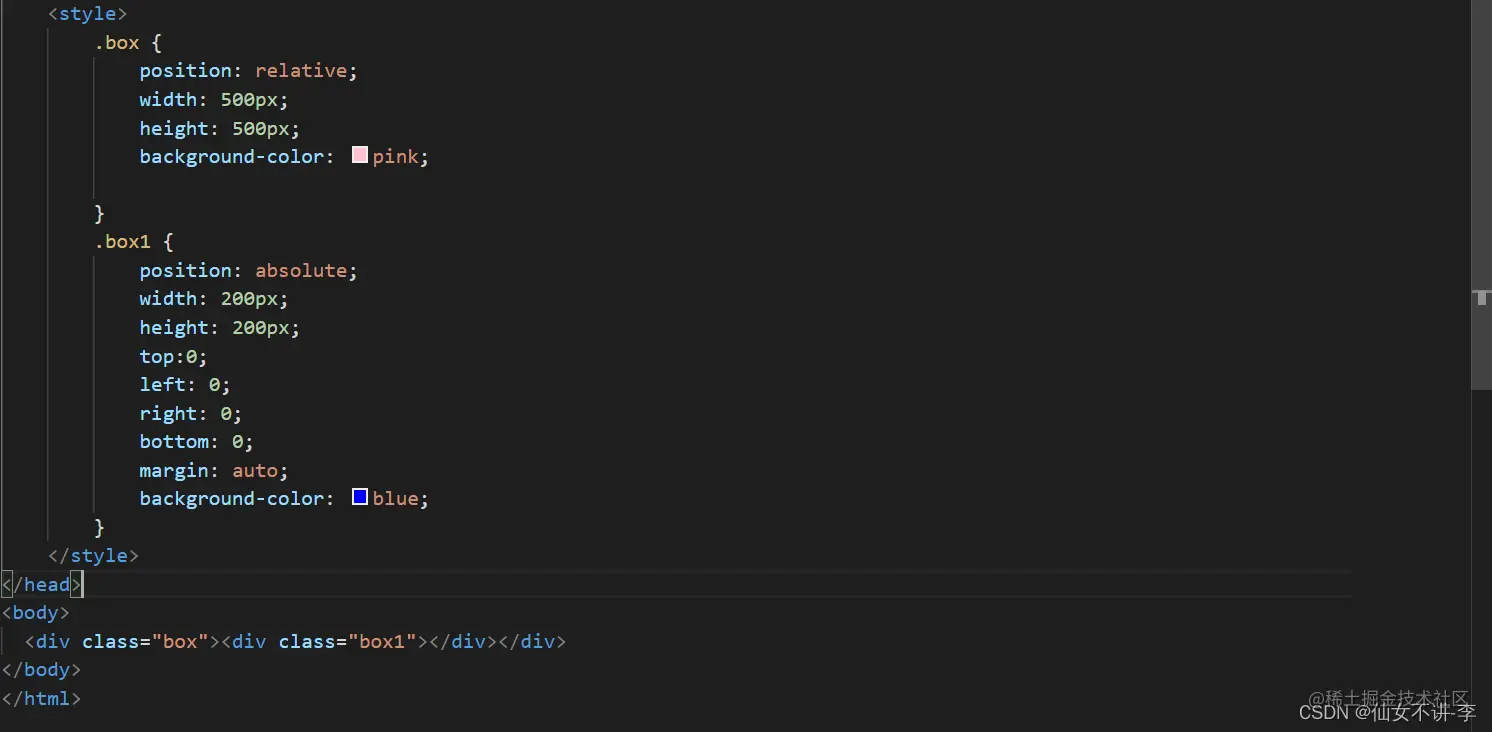Click the opening style tag

tap(88, 14)
